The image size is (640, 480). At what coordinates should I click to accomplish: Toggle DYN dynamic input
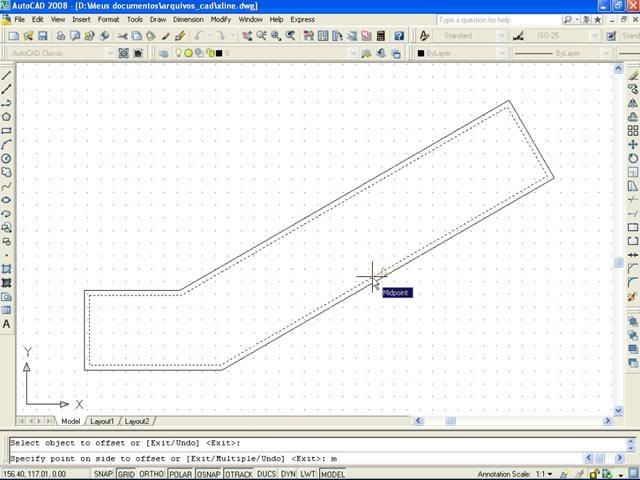[x=288, y=474]
